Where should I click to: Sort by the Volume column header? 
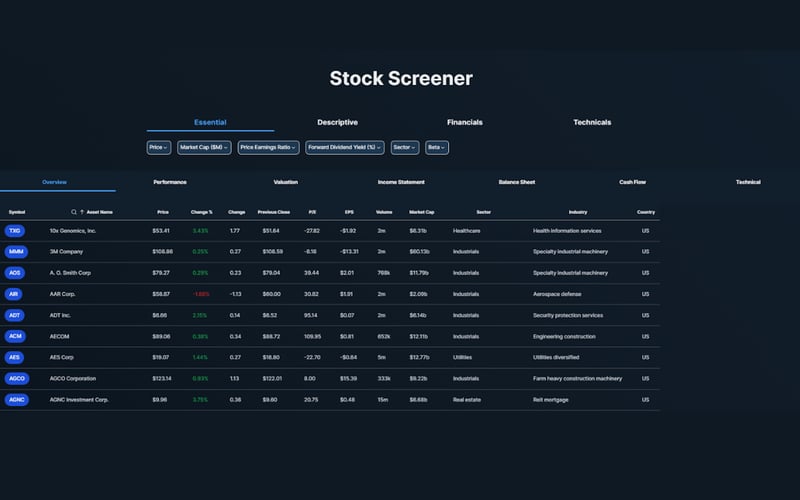(x=384, y=212)
